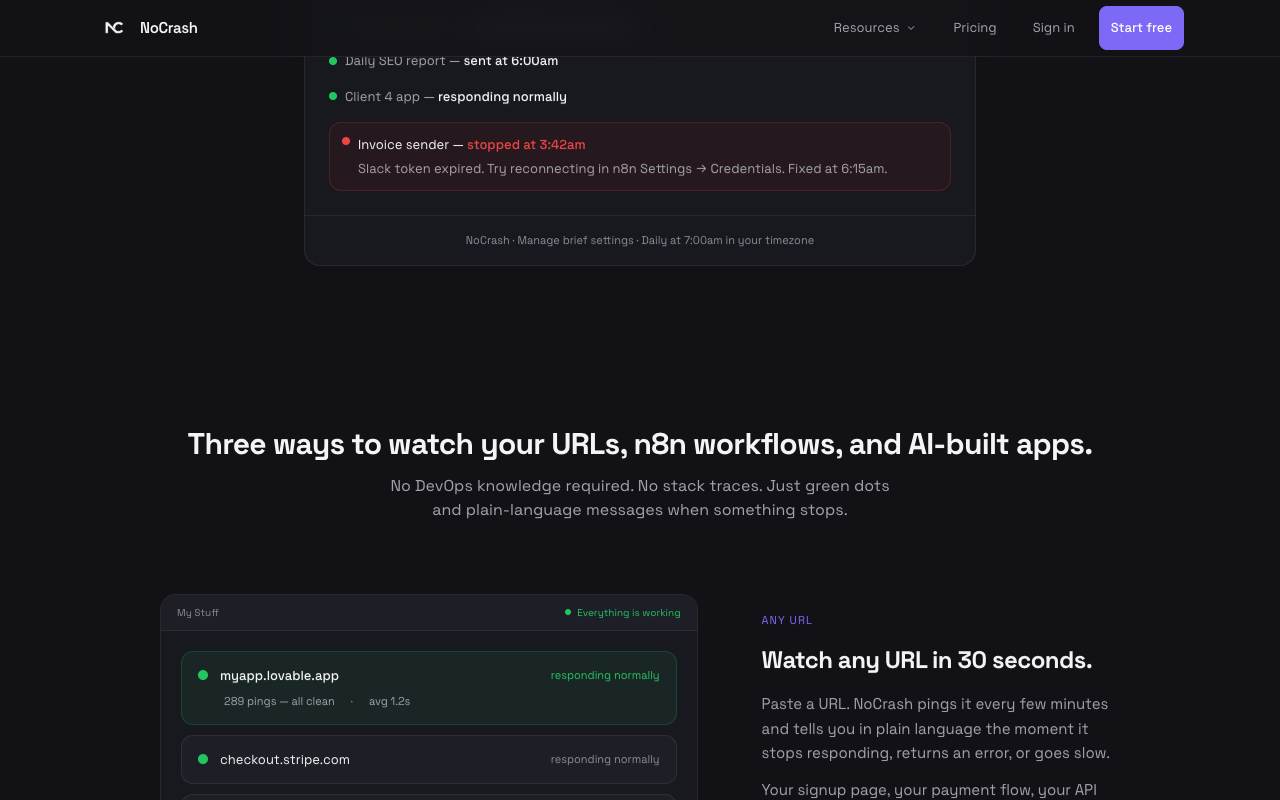This screenshot has height=800, width=1280.
Task: Click green dot beside myapp.lovable.app
Action: [203, 675]
